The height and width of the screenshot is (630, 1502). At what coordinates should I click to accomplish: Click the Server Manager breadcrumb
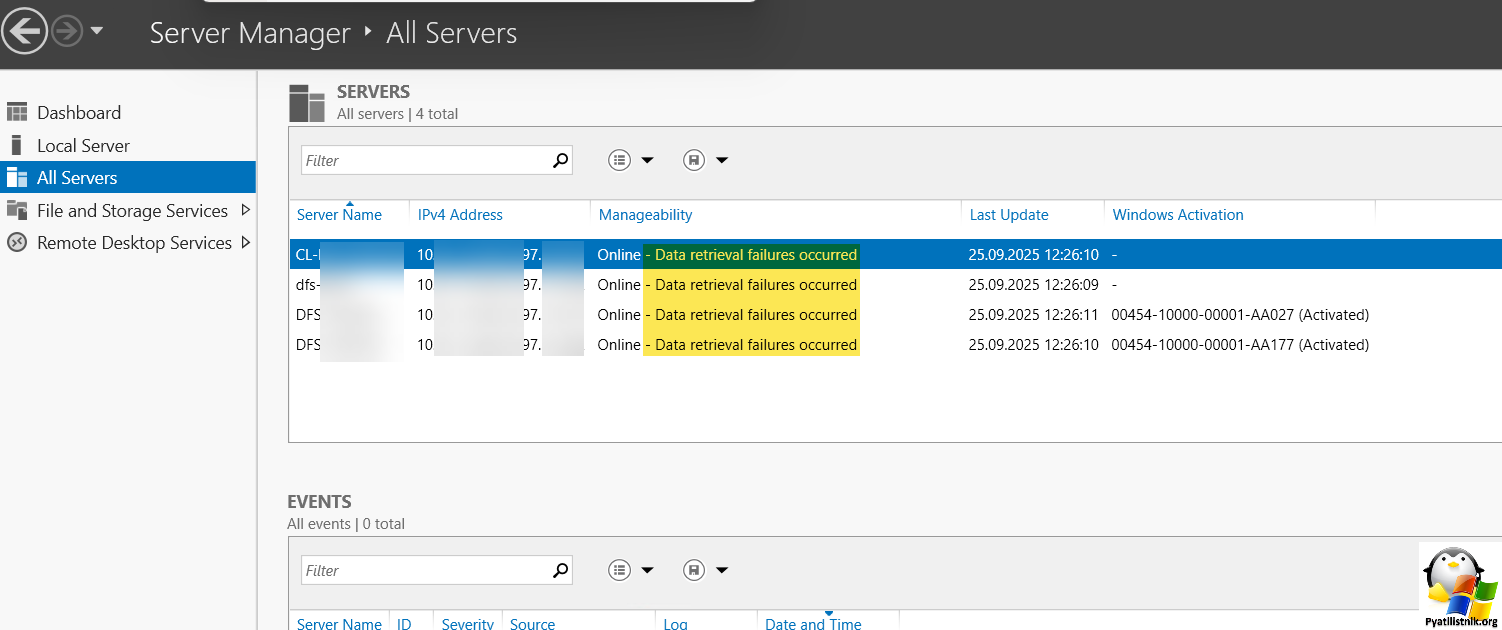[250, 33]
